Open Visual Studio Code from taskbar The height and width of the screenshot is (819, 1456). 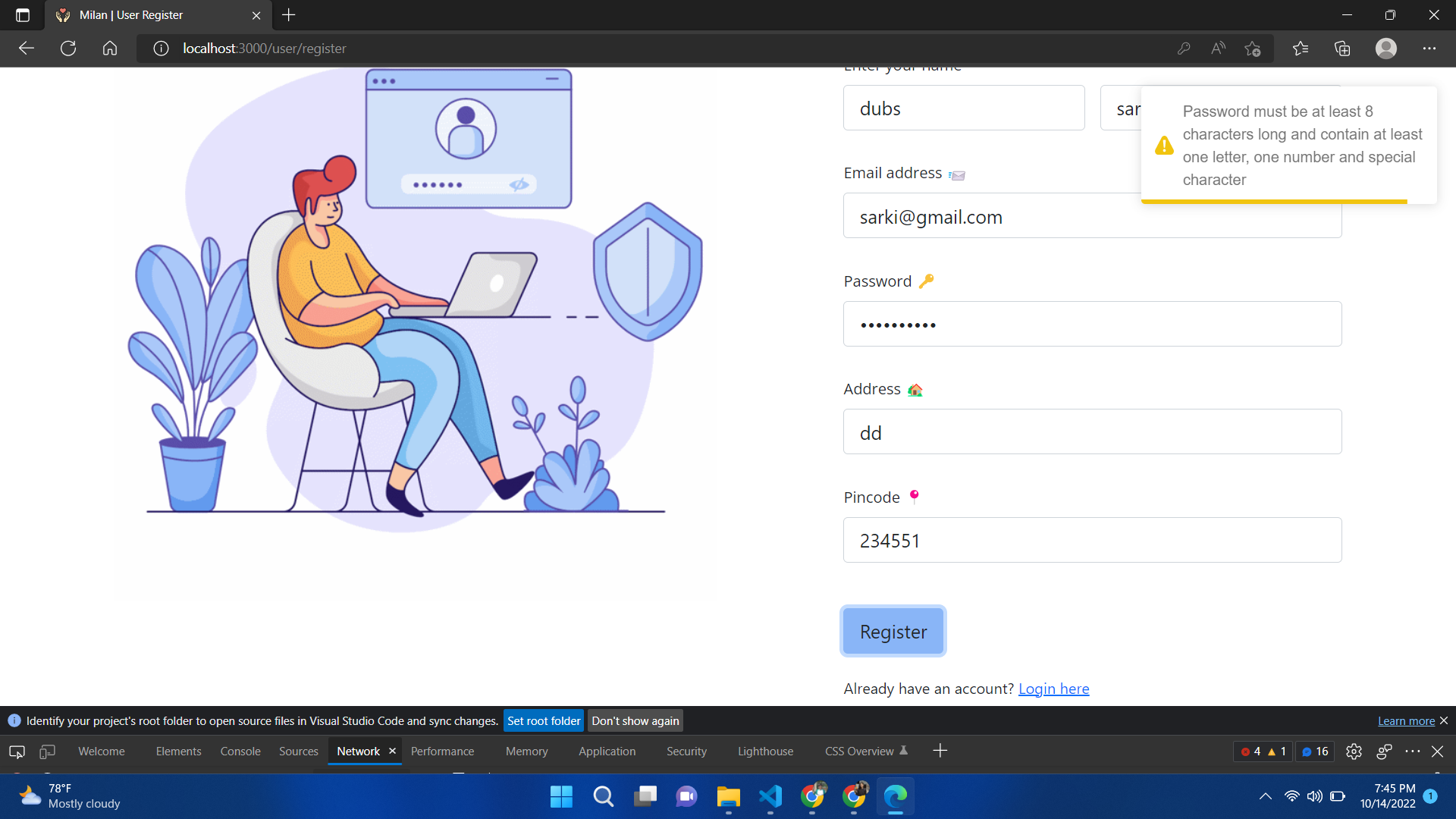click(770, 796)
